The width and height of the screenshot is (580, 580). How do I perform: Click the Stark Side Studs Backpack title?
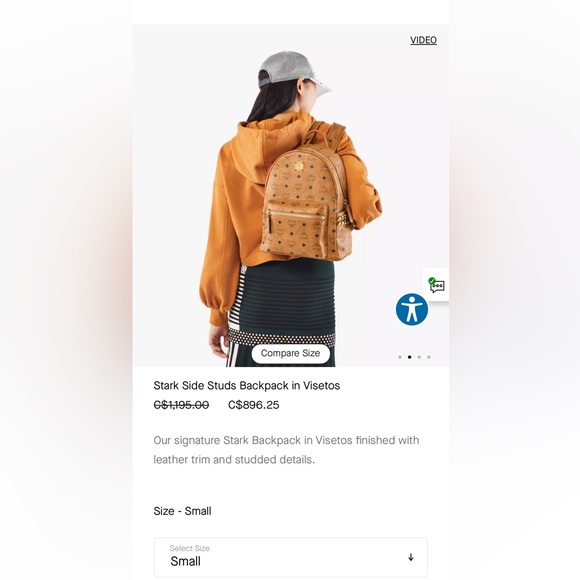click(247, 386)
